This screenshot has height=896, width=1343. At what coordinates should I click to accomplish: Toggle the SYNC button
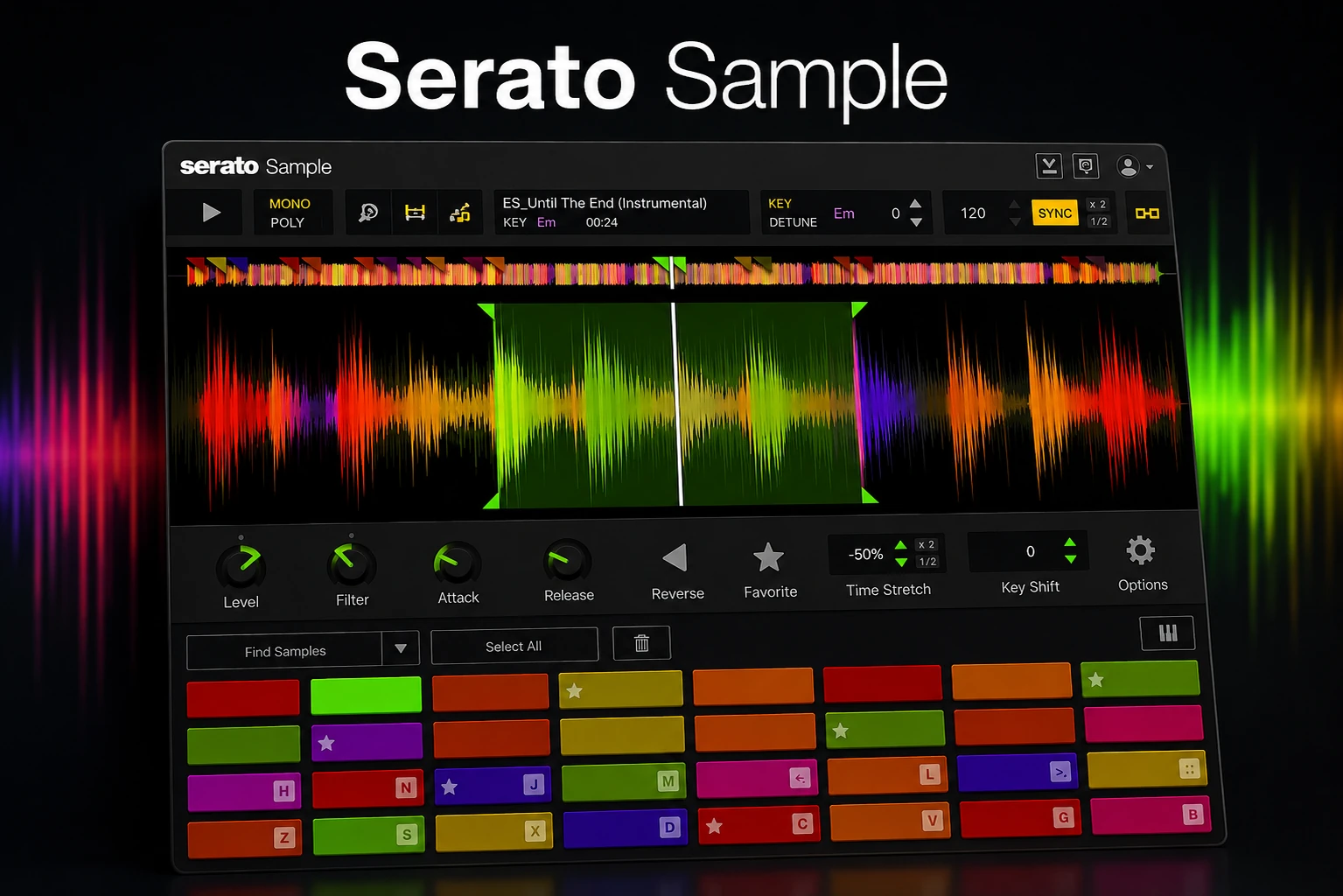tap(1055, 213)
